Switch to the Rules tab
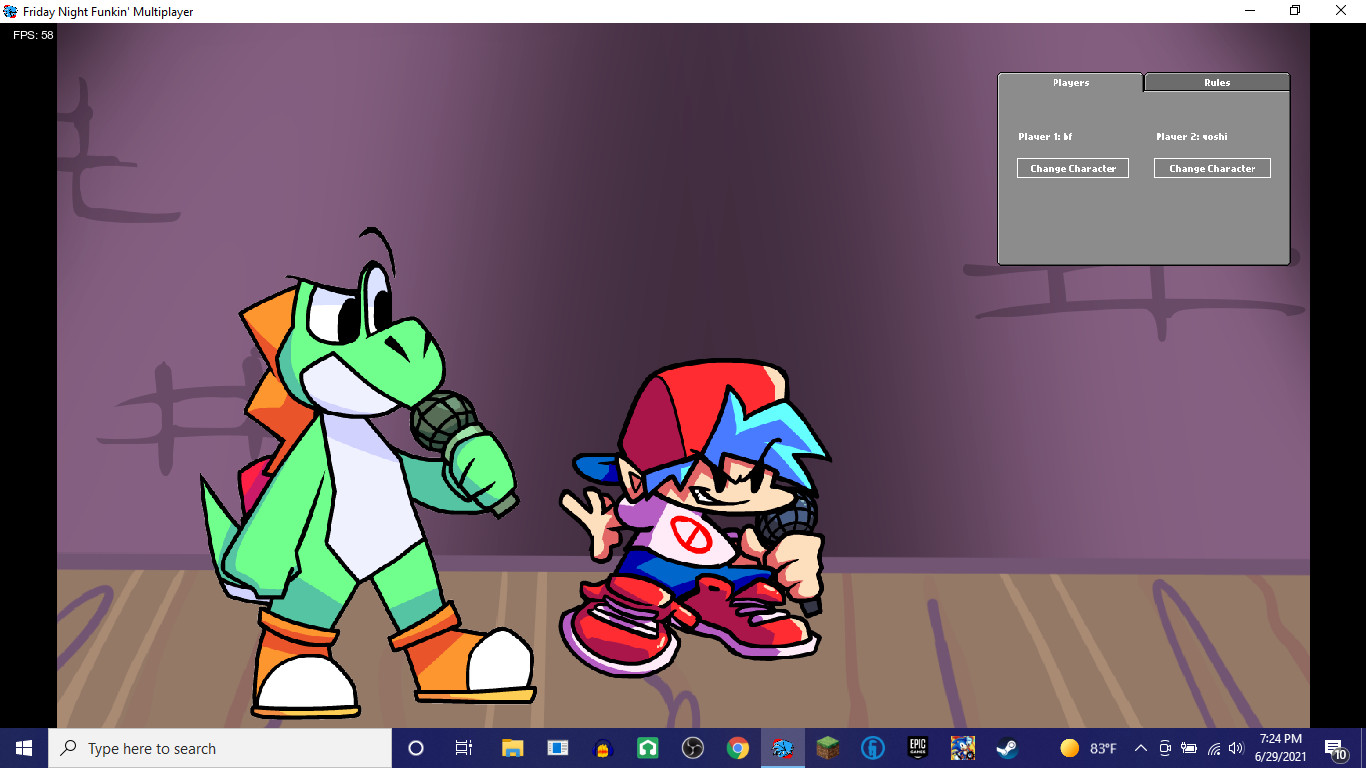Viewport: 1366px width, 768px height. [1216, 82]
